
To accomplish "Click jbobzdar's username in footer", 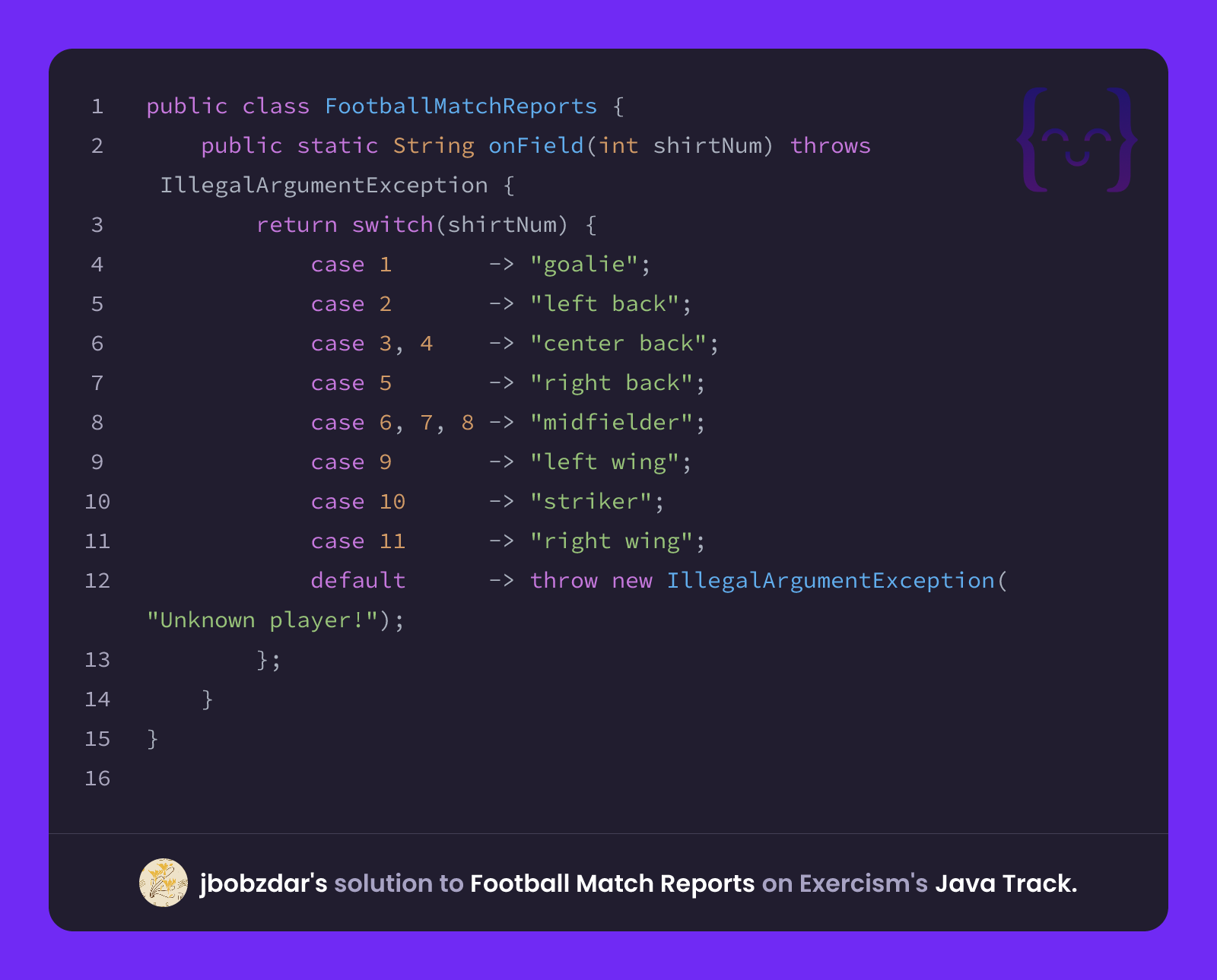I will point(263,883).
